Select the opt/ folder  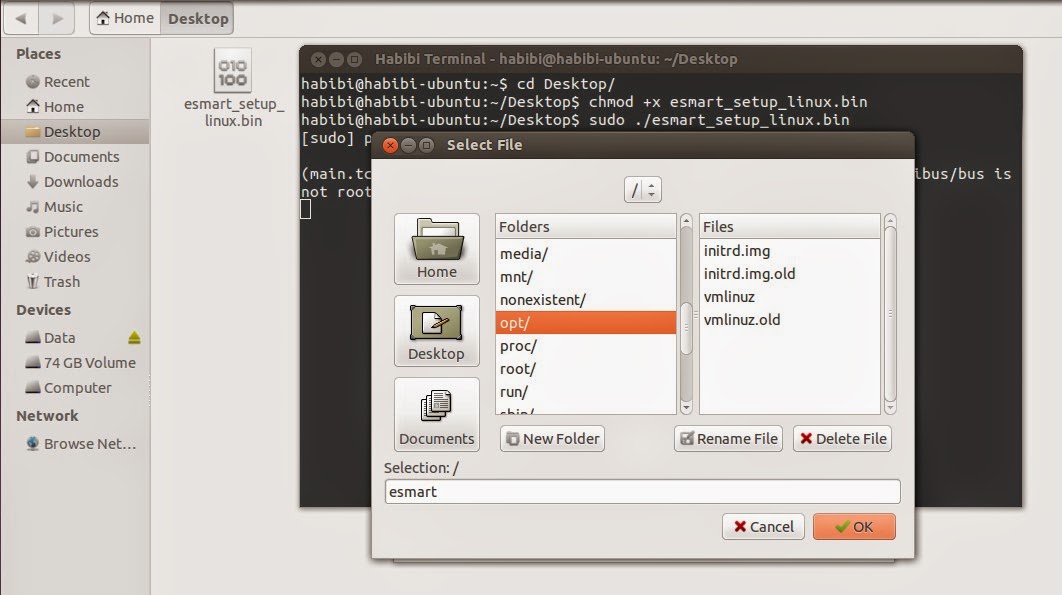click(x=586, y=323)
